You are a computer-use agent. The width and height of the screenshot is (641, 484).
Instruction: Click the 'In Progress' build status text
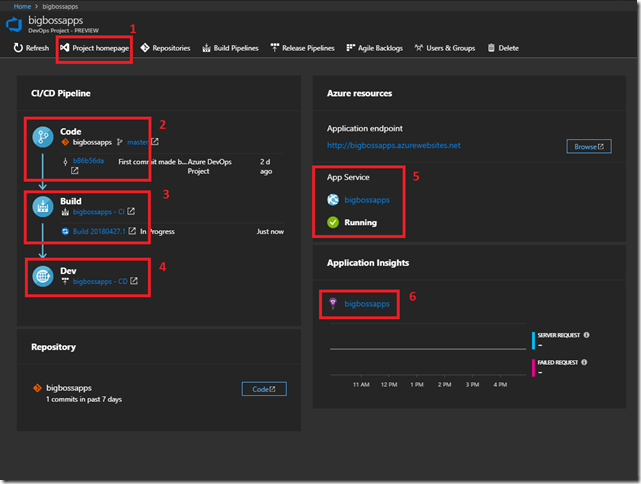[x=157, y=231]
